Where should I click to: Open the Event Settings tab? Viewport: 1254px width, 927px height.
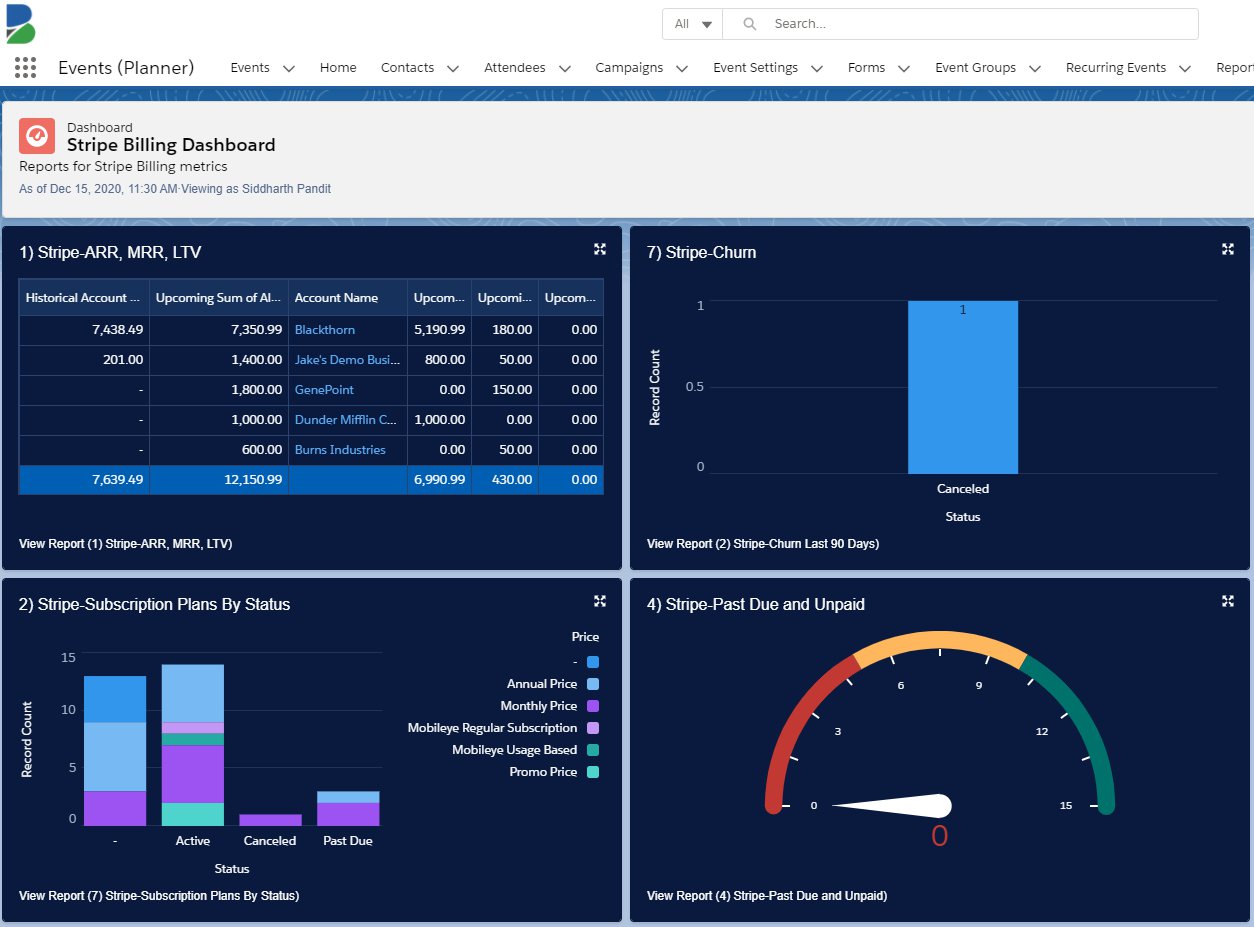(x=755, y=68)
